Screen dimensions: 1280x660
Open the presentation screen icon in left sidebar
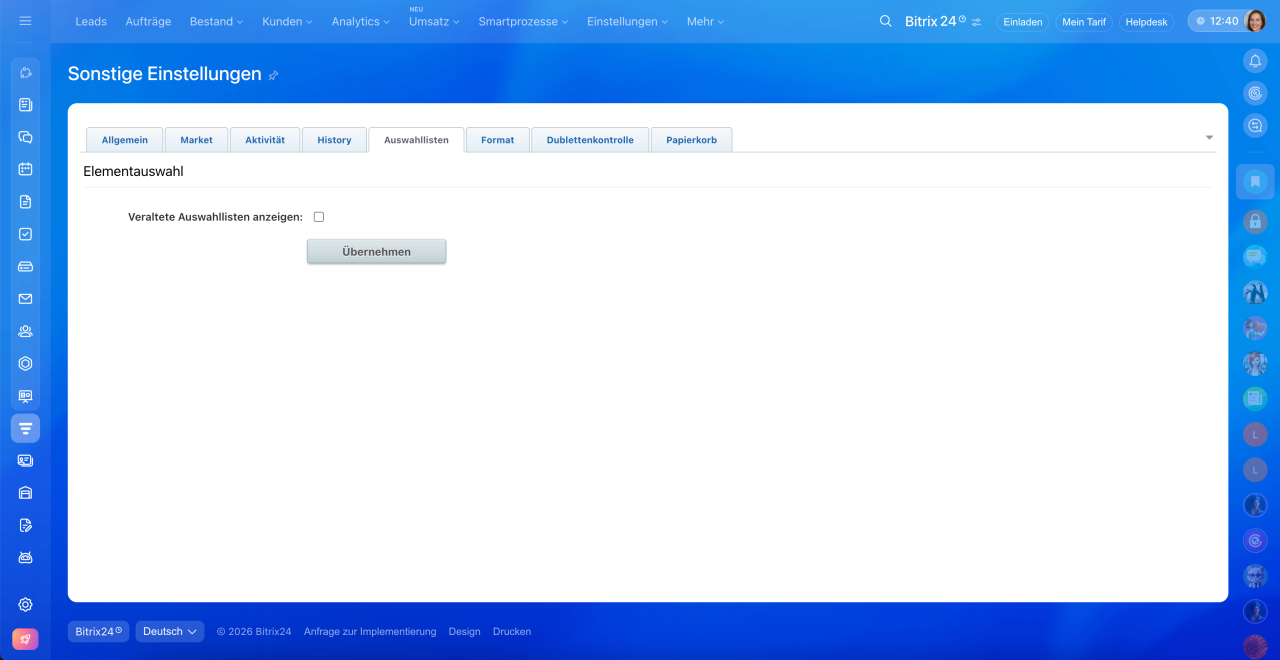point(25,396)
